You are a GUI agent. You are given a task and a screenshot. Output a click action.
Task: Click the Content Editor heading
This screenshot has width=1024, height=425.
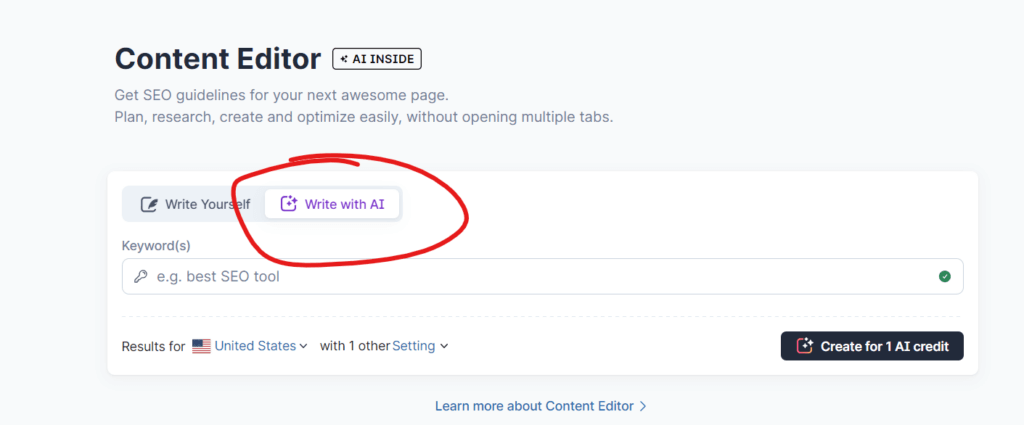pyautogui.click(x=218, y=59)
